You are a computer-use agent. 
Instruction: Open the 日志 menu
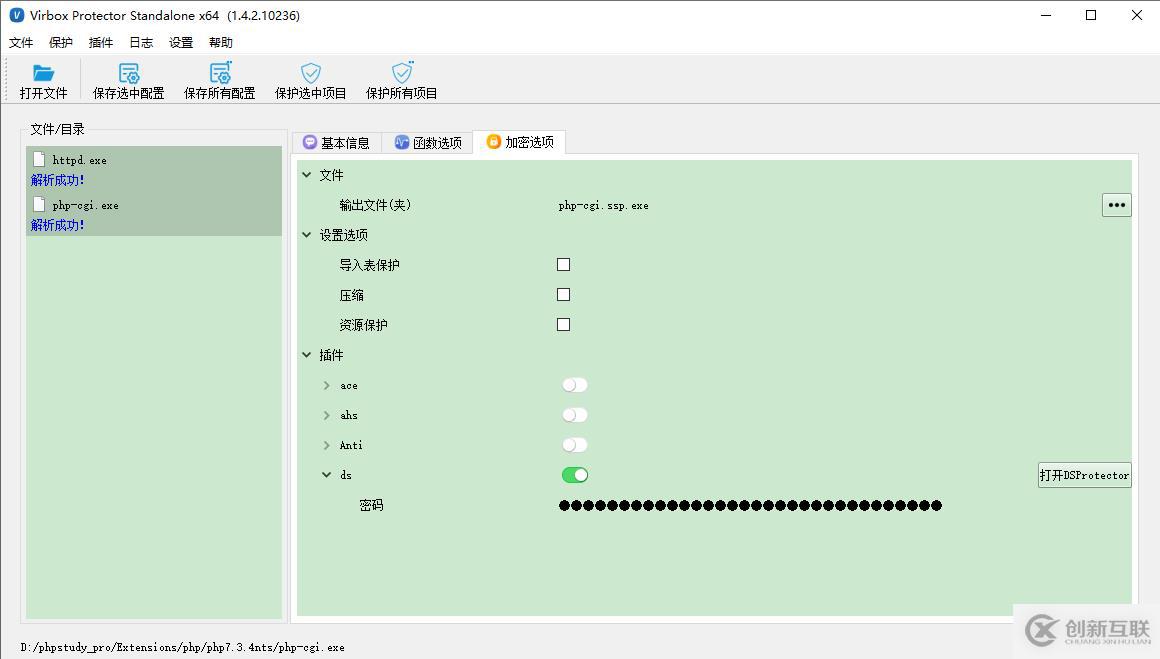coord(141,42)
